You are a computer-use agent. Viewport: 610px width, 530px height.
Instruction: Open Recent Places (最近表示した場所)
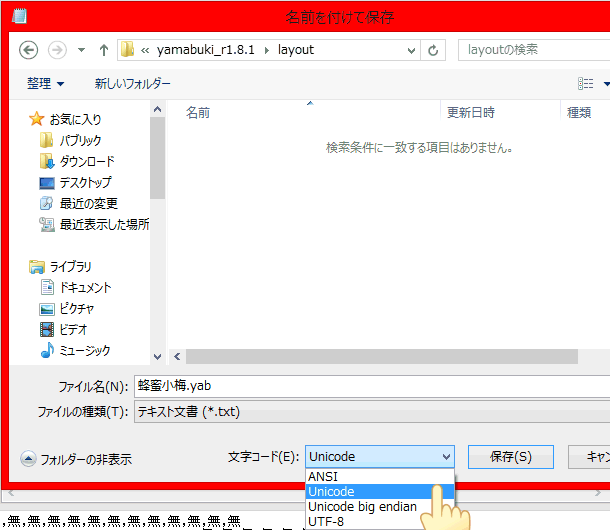pos(104,224)
